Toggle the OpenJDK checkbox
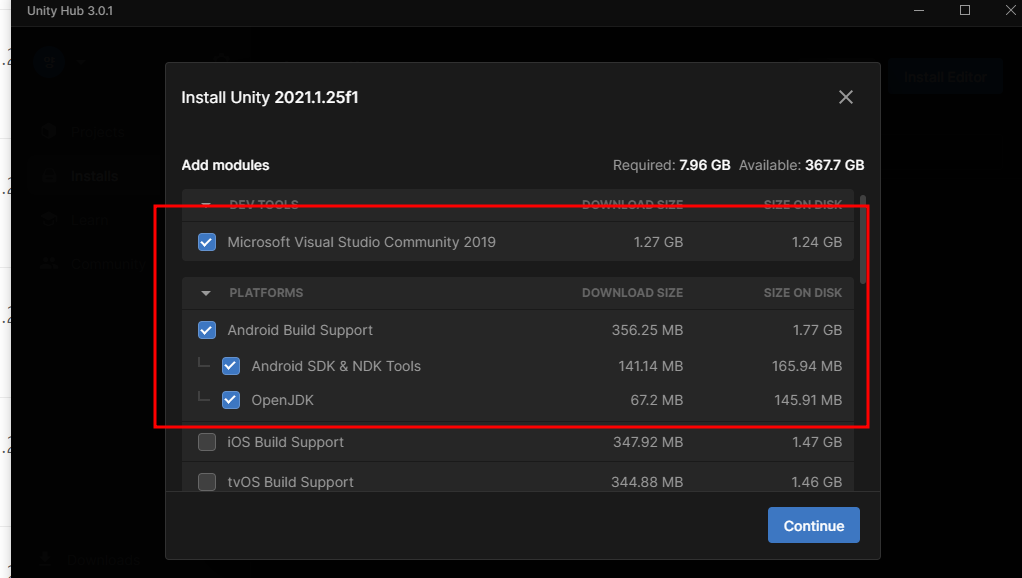 (231, 399)
